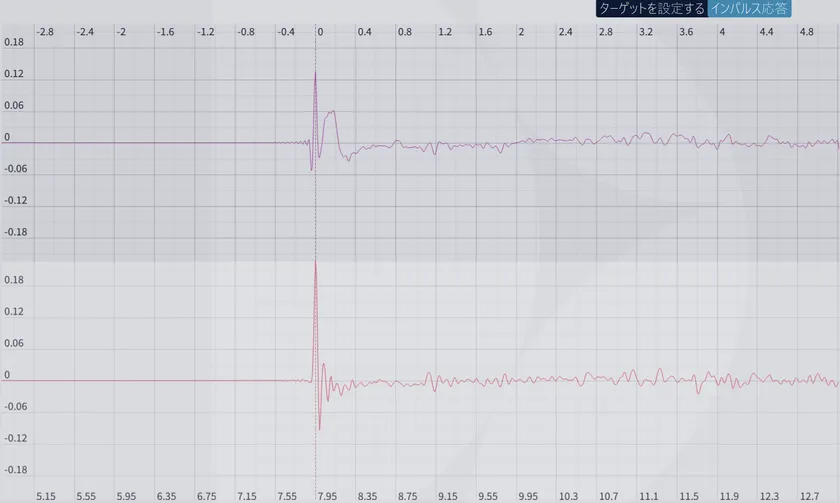Image resolution: width=840 pixels, height=503 pixels.
Task: Click the -2.4 top axis label
Action: point(85,32)
